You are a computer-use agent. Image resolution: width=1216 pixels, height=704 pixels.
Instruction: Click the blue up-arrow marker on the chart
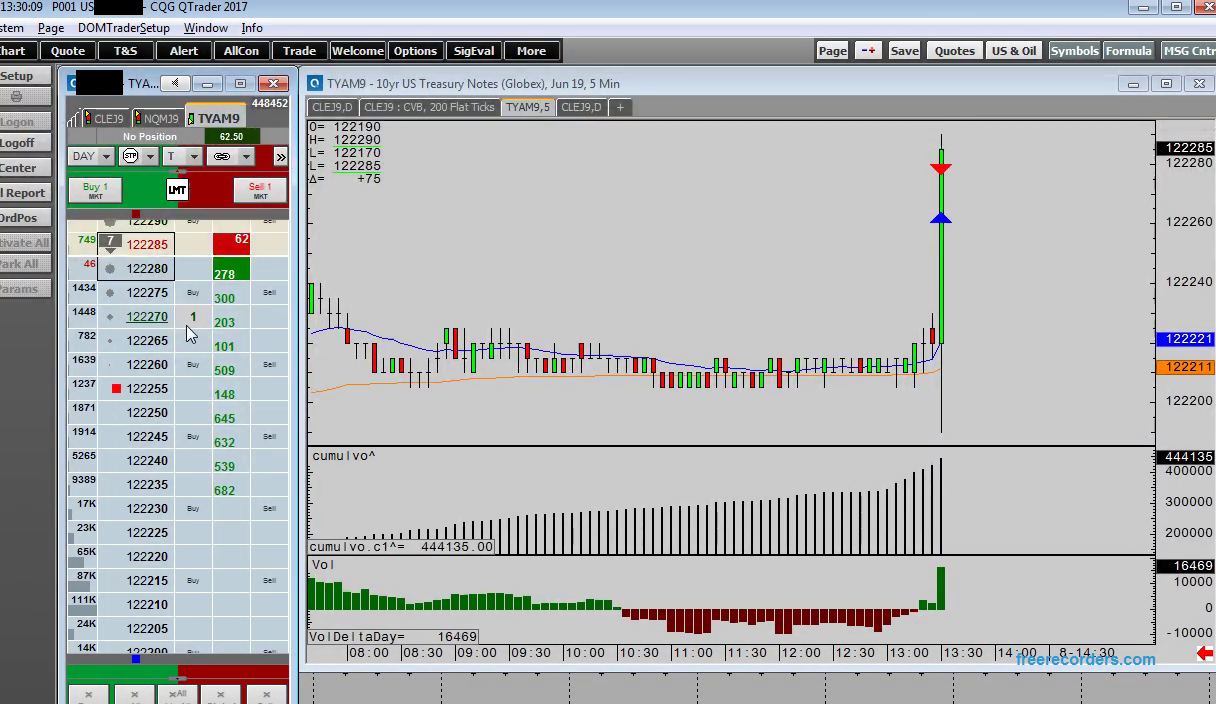pos(940,217)
